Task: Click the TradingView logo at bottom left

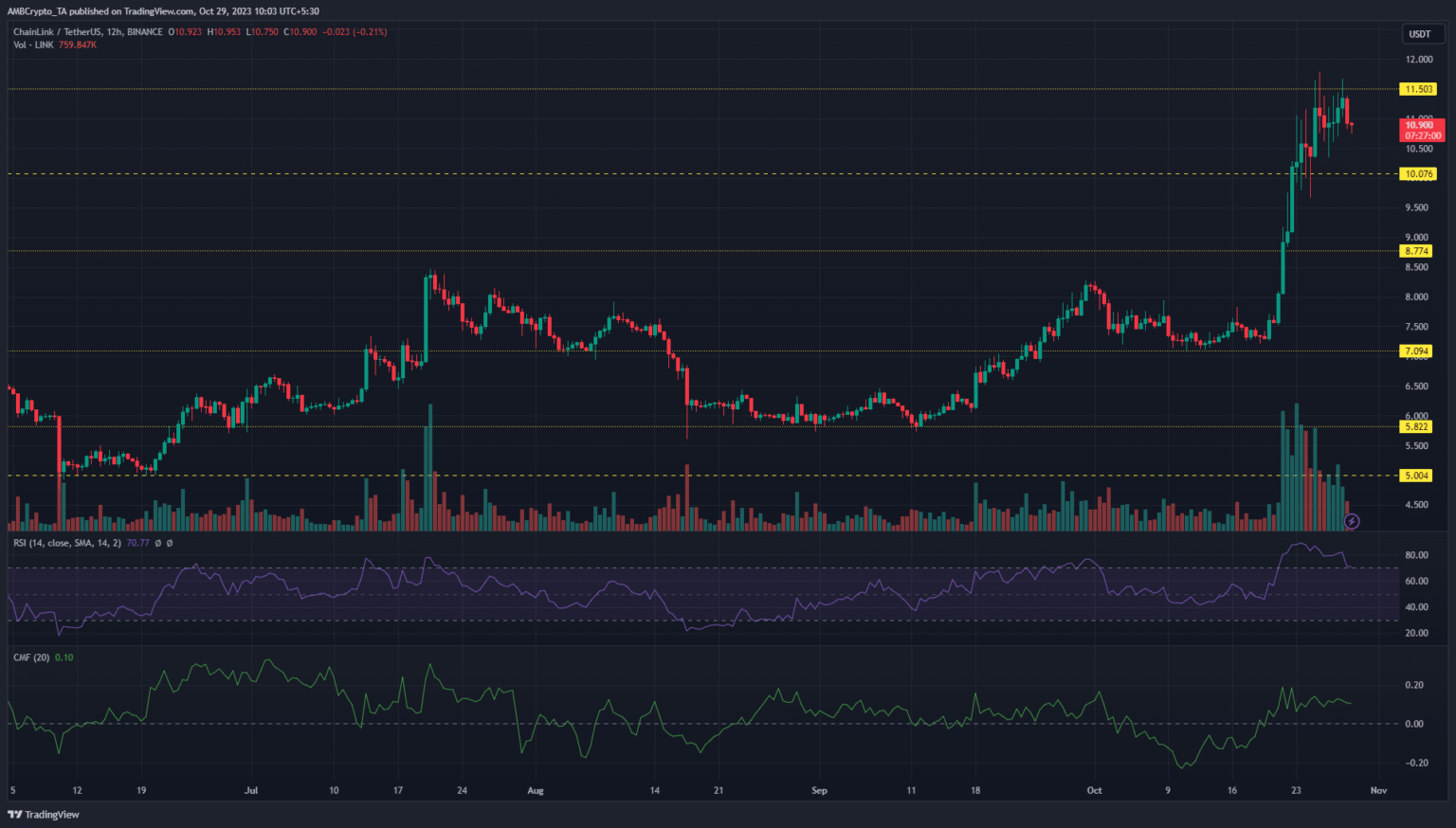Action: 44,815
